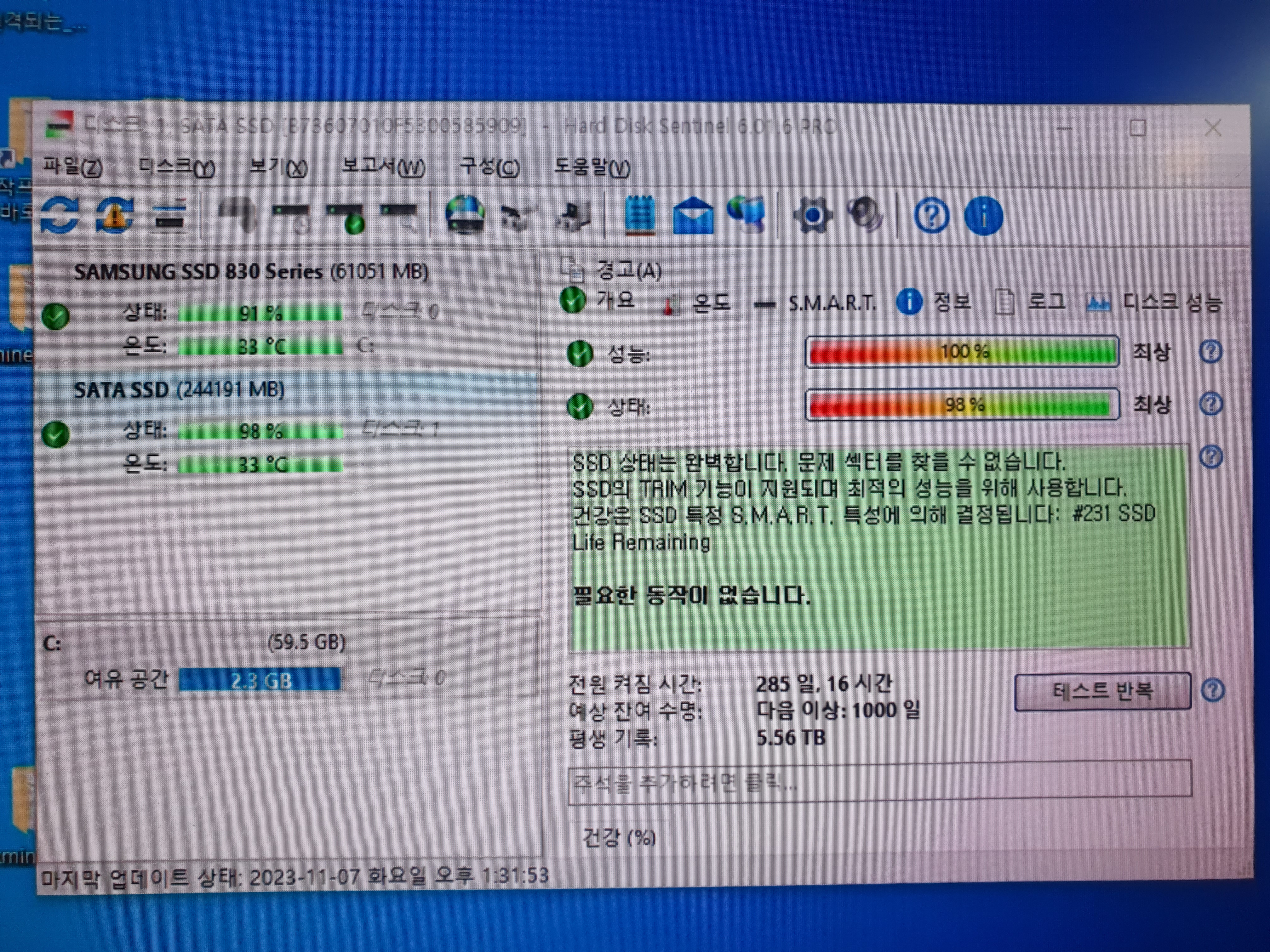Click the computer with disk toolbar icon
The image size is (1270, 952).
(573, 217)
